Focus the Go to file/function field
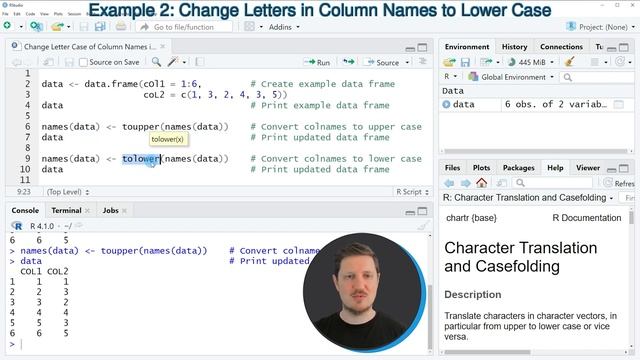 tap(184, 27)
